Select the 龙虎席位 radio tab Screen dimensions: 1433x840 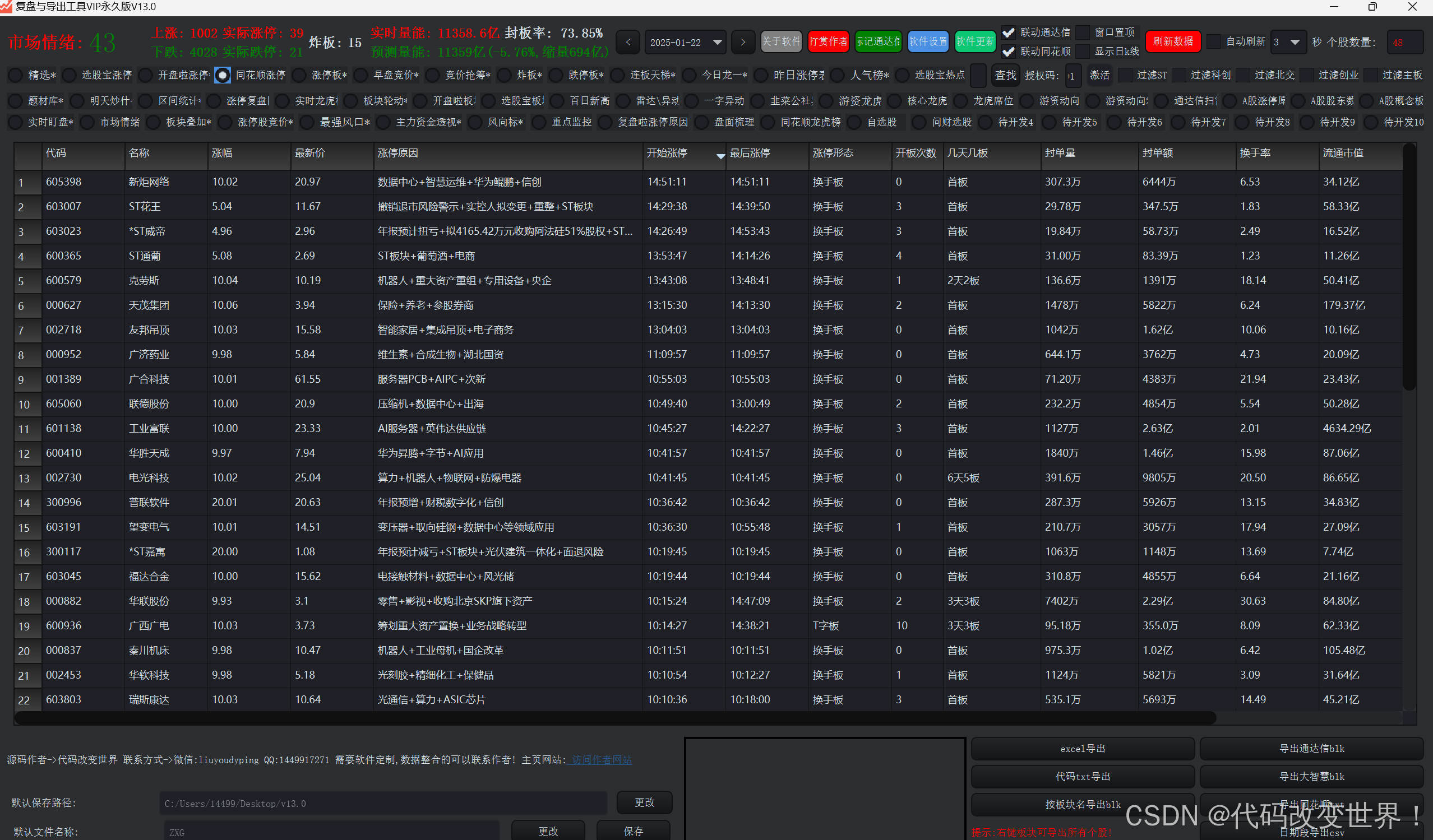[961, 101]
